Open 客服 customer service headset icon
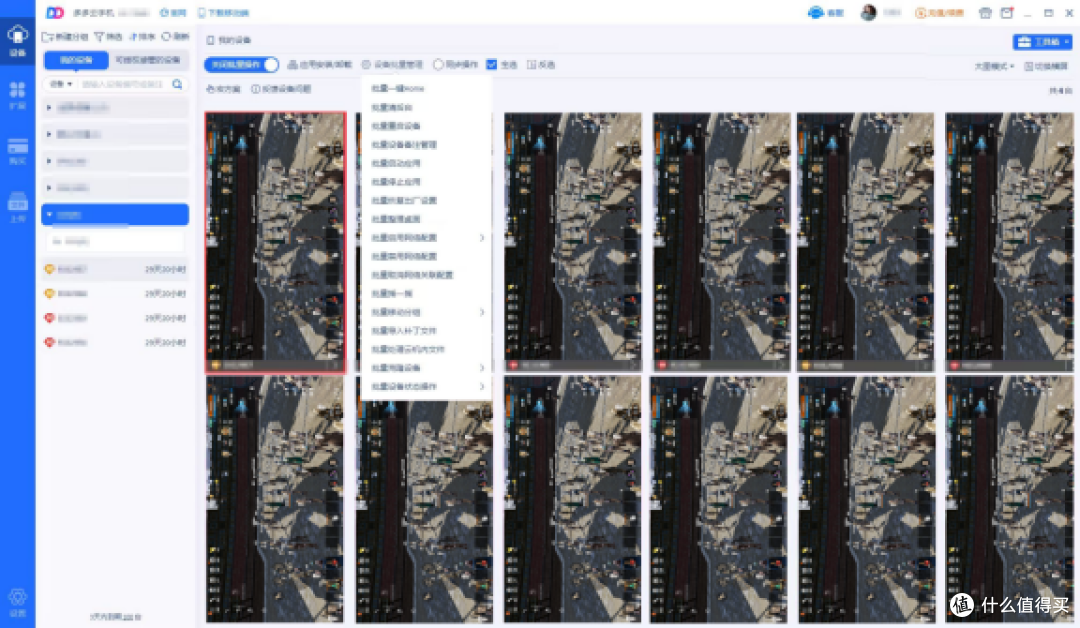This screenshot has width=1080, height=628. pos(816,12)
